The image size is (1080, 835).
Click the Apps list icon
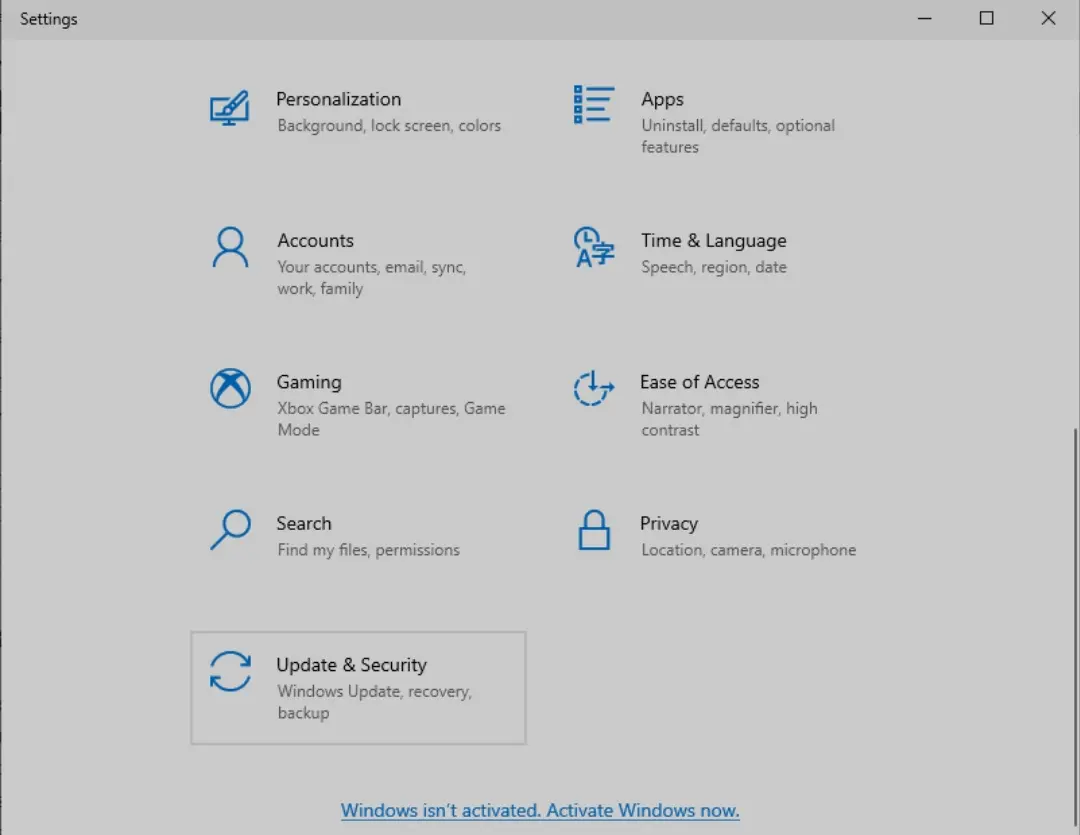pos(593,105)
